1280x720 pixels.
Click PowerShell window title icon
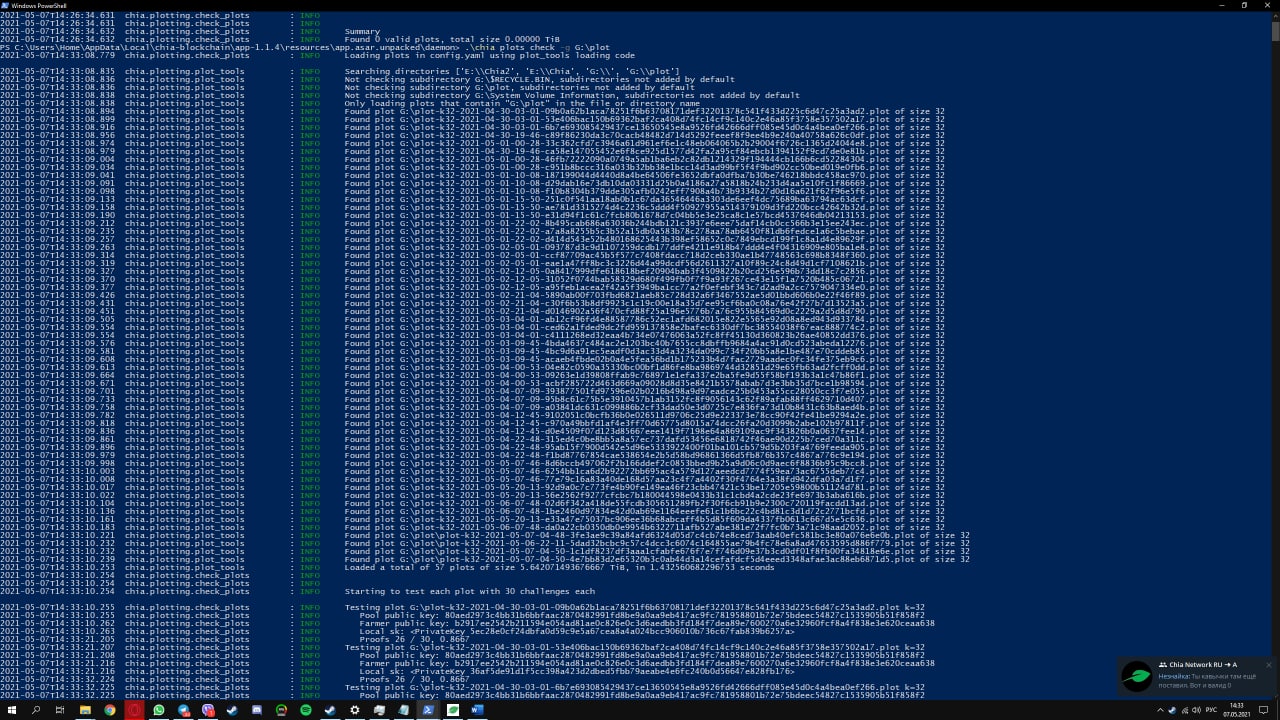5,5
